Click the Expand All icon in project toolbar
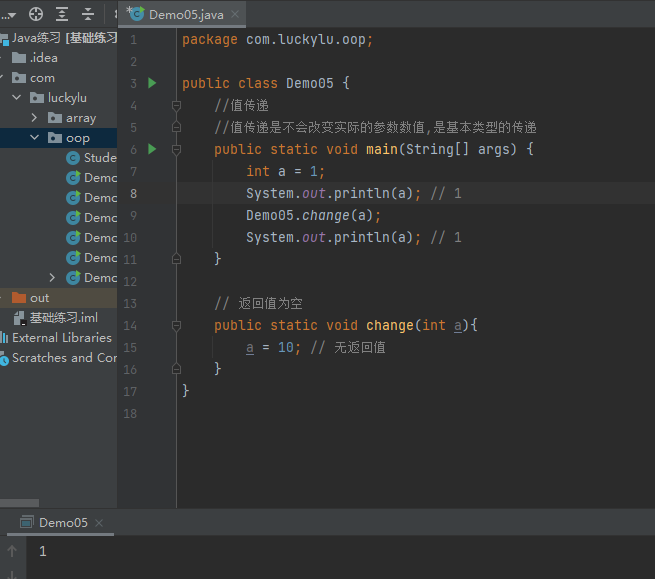Viewport: 655px width, 579px height. 62,14
